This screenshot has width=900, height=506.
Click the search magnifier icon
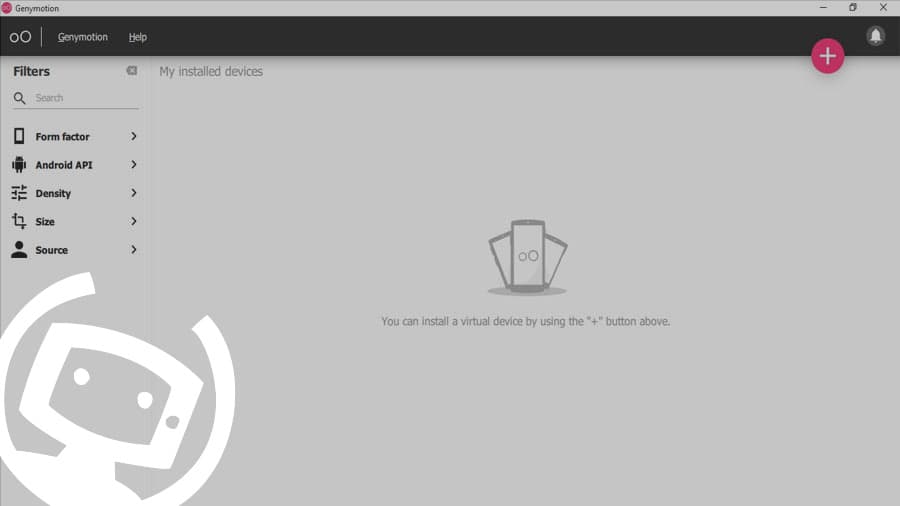(20, 98)
